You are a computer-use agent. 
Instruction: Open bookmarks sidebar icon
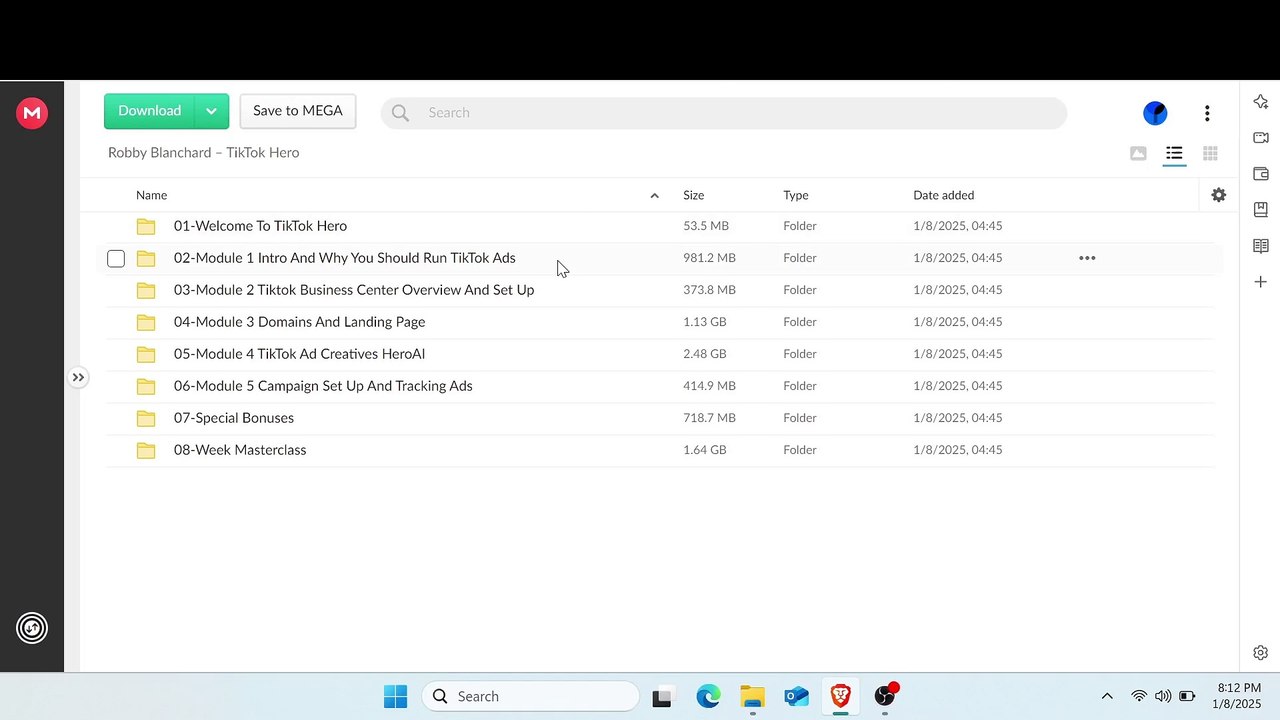point(1260,210)
